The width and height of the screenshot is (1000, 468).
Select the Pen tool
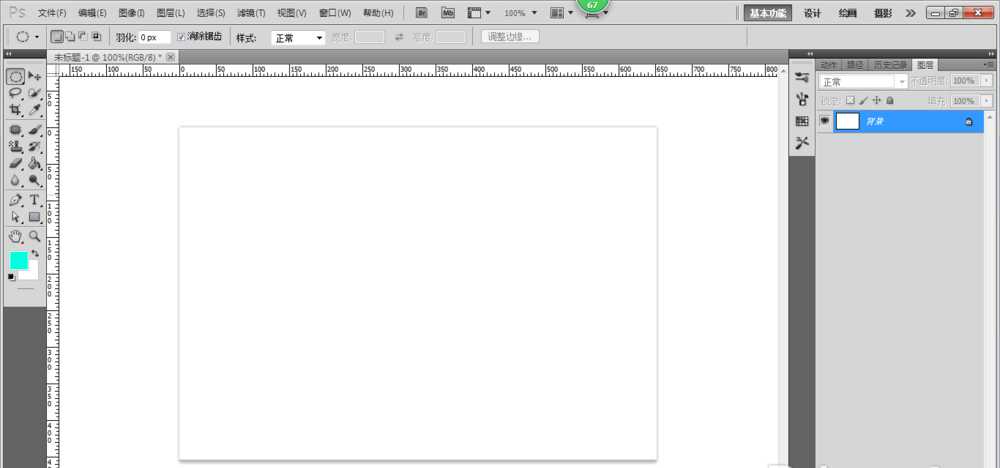[16, 200]
